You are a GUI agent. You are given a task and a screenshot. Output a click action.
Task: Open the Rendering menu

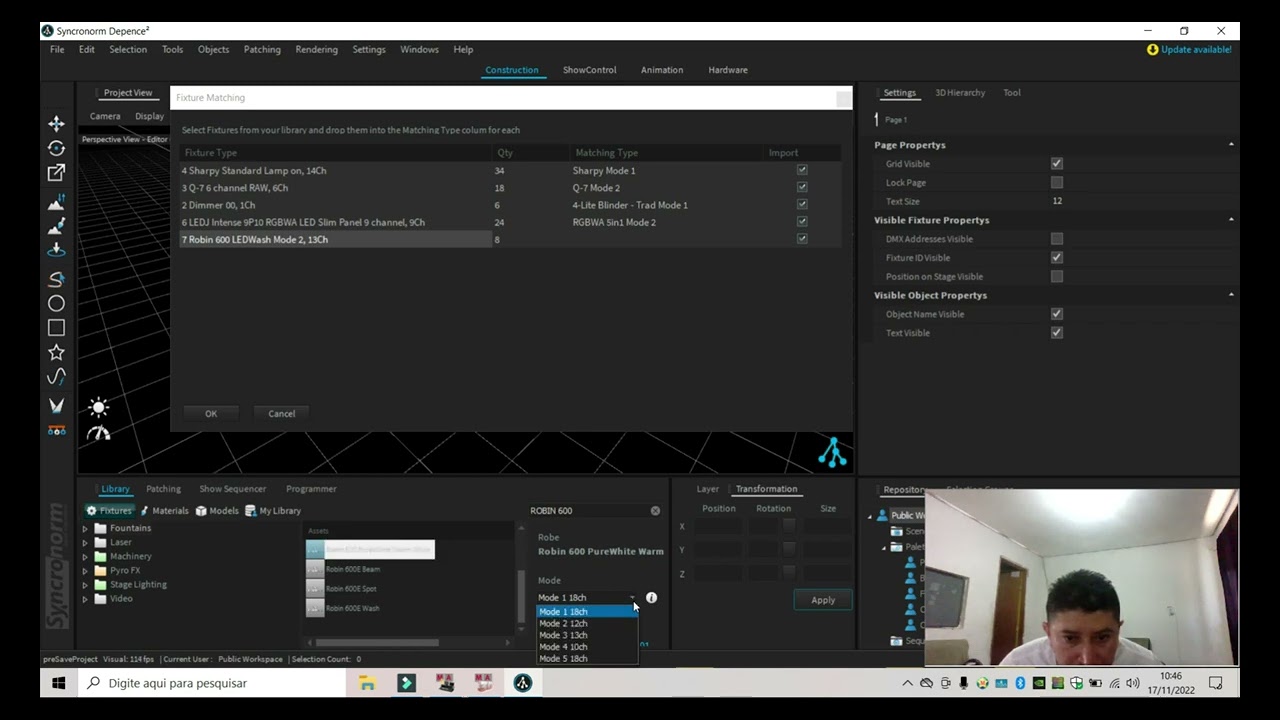pos(316,49)
